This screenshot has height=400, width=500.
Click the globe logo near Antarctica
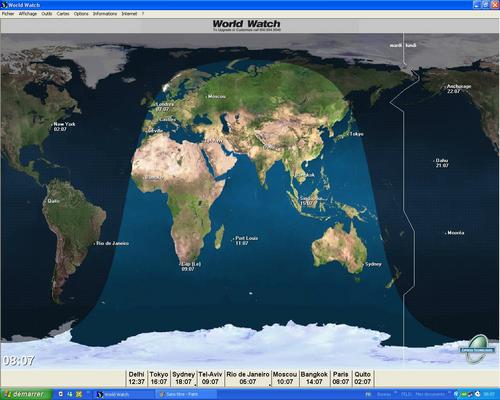pos(478,348)
